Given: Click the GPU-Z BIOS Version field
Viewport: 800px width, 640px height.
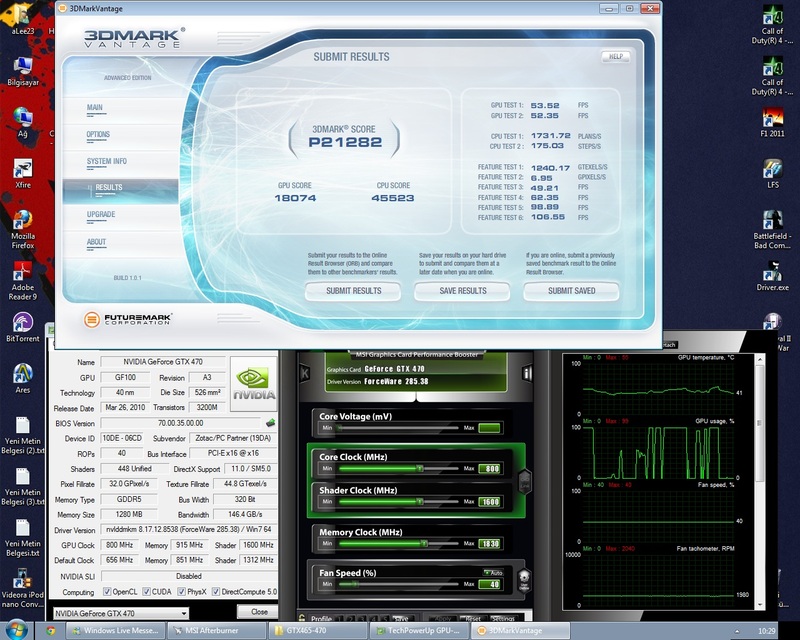Looking at the screenshot, I should click(181, 423).
